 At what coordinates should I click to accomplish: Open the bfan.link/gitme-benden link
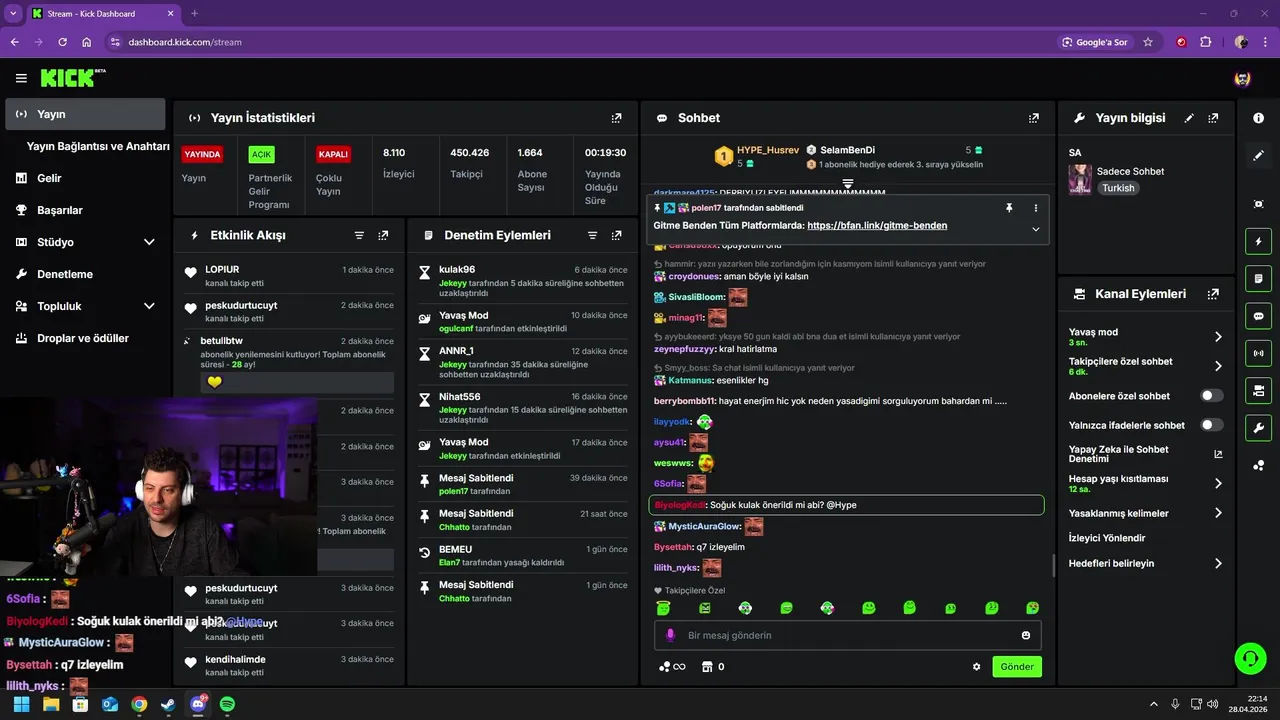877,226
